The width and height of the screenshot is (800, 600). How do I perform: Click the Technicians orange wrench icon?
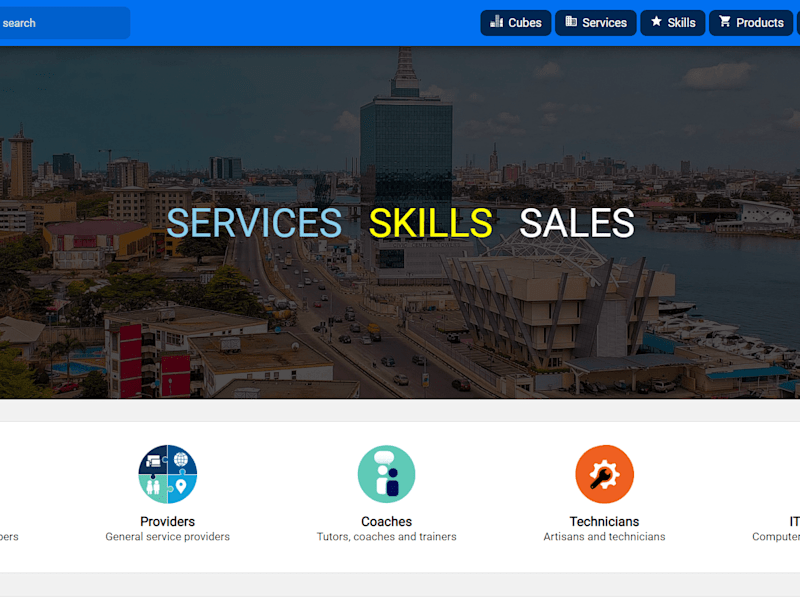[x=605, y=474]
